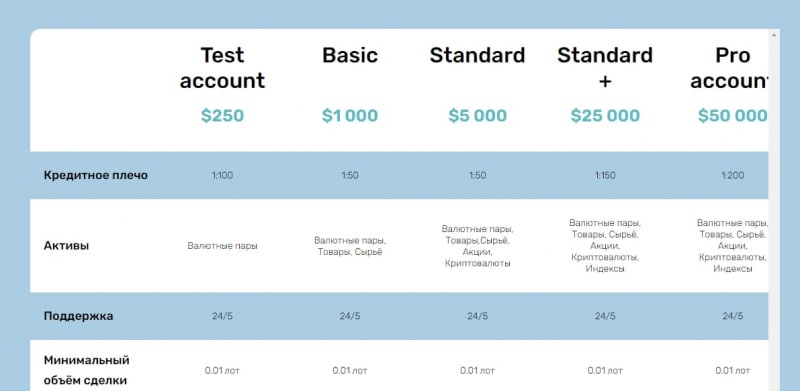
Task: Click the Активы row label
Action: [x=66, y=246]
